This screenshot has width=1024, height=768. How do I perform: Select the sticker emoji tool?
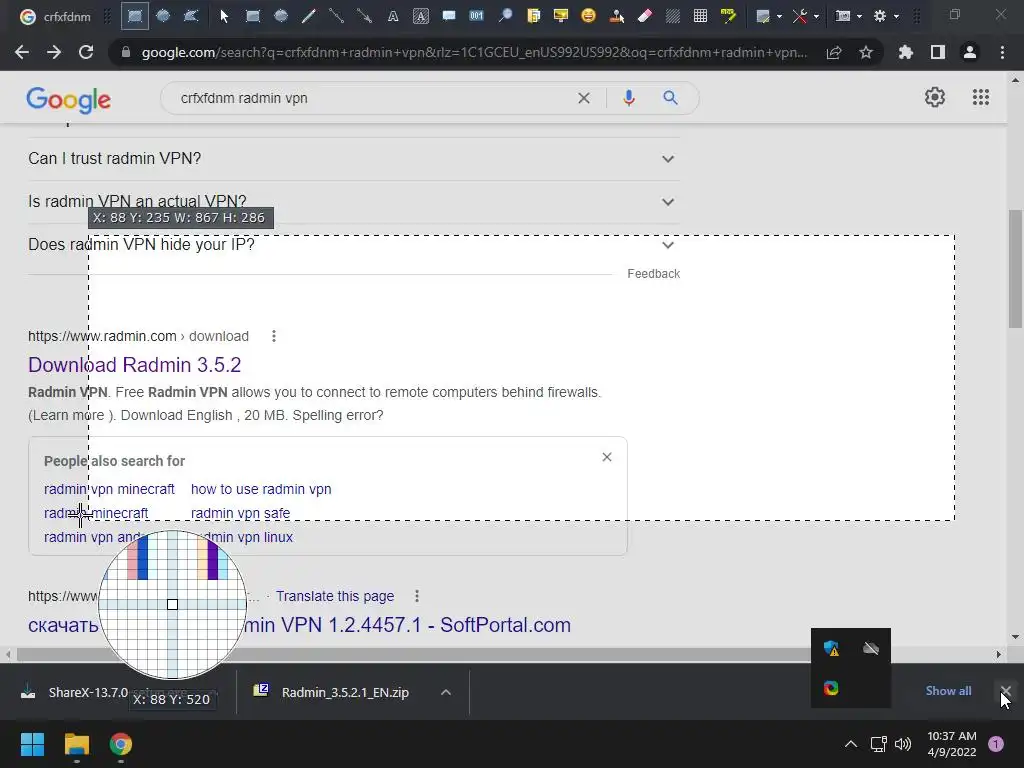(x=588, y=16)
